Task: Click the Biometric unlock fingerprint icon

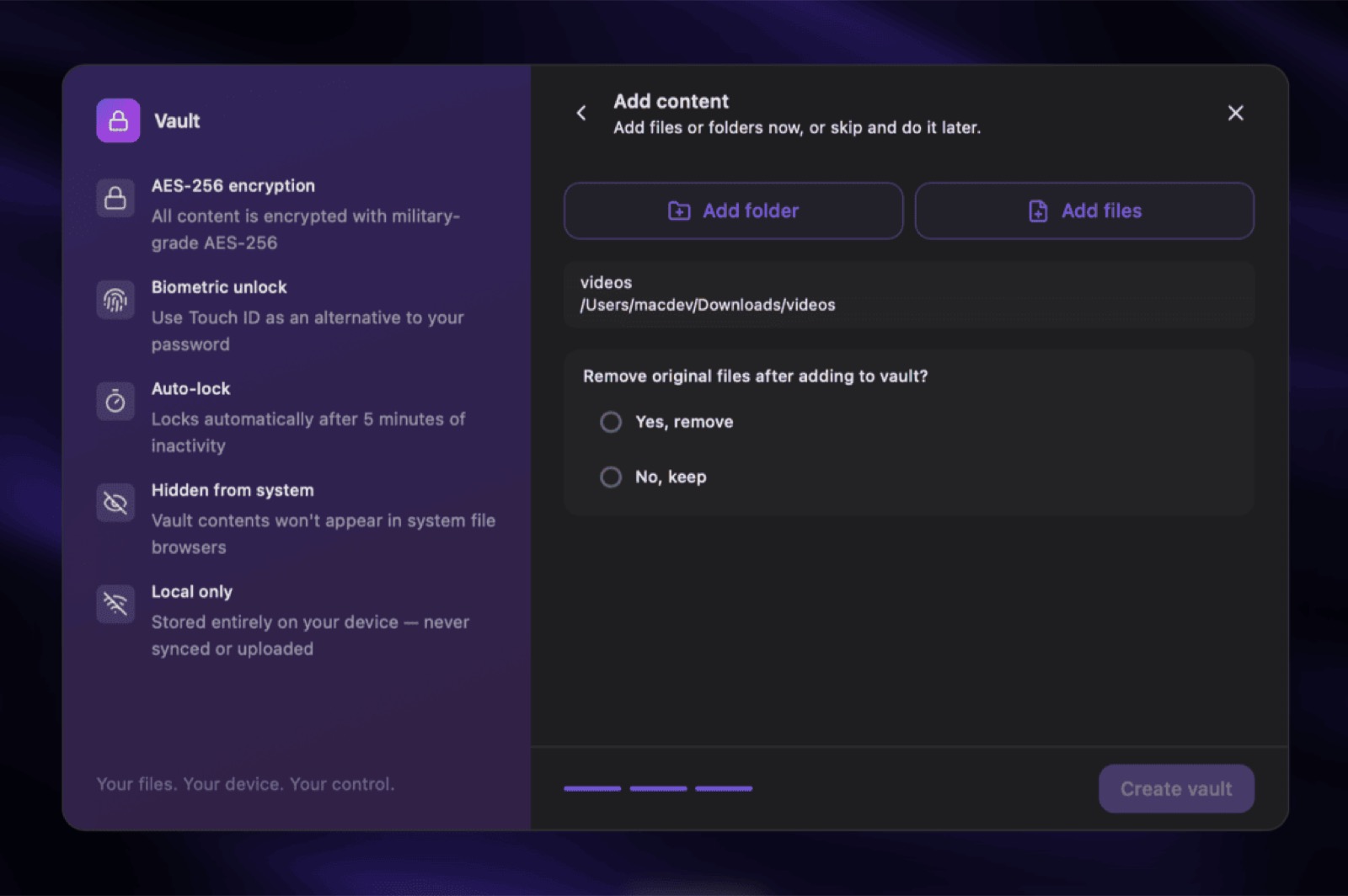Action: tap(115, 300)
